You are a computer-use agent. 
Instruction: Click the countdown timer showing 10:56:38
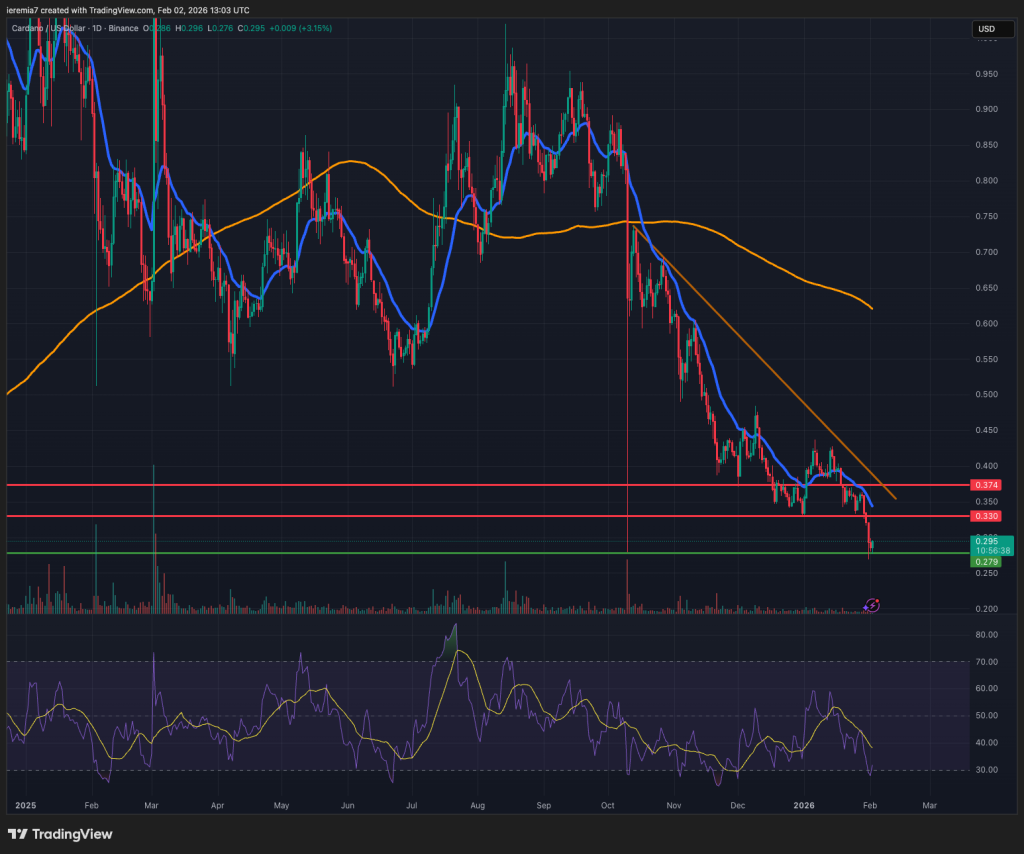(x=994, y=550)
